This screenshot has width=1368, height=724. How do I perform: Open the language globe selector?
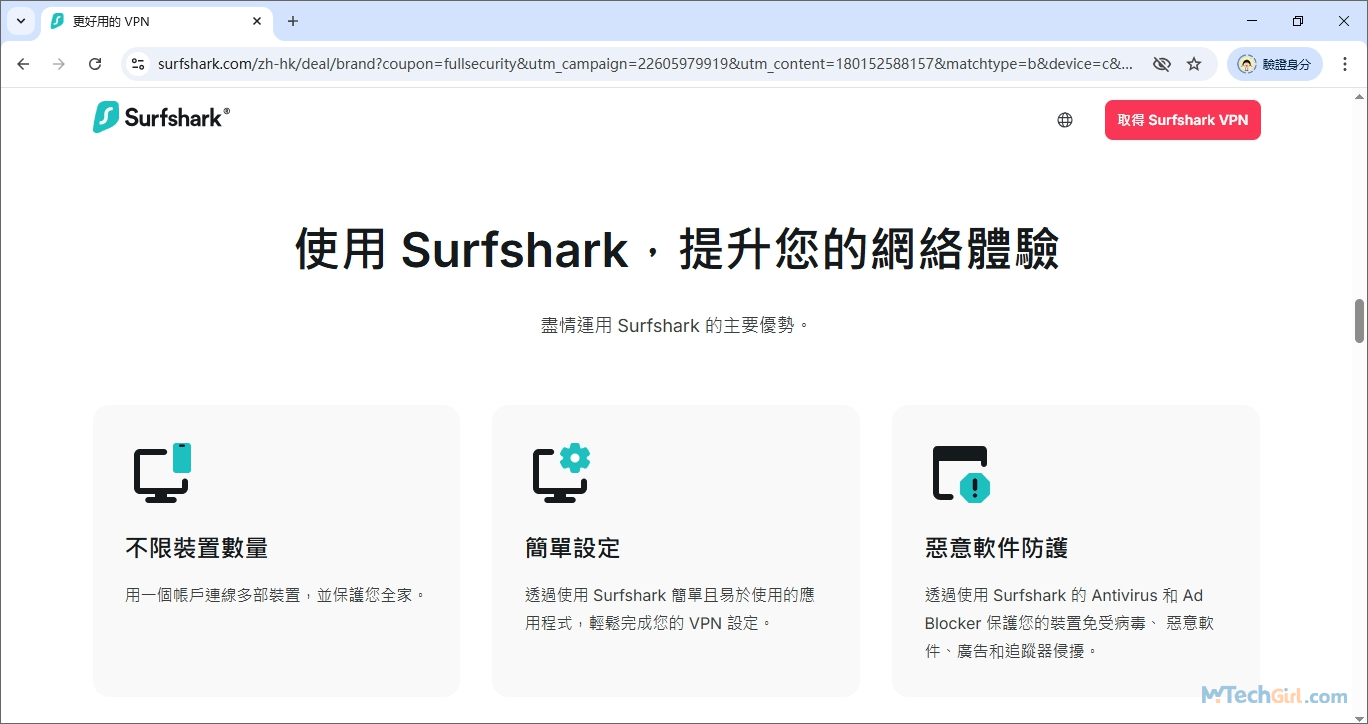[x=1065, y=120]
